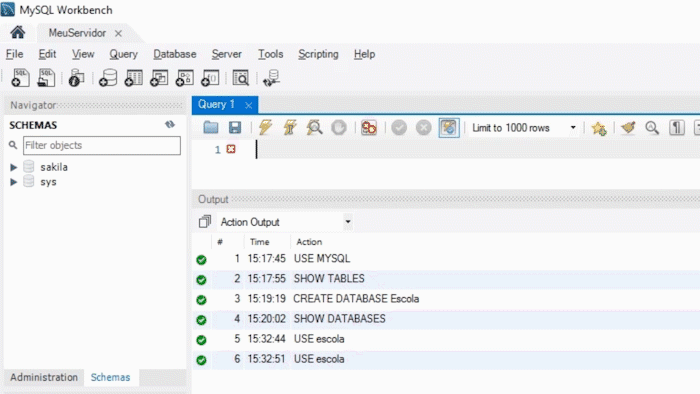700x394 pixels.
Task: Open the Query menu
Action: (x=124, y=54)
